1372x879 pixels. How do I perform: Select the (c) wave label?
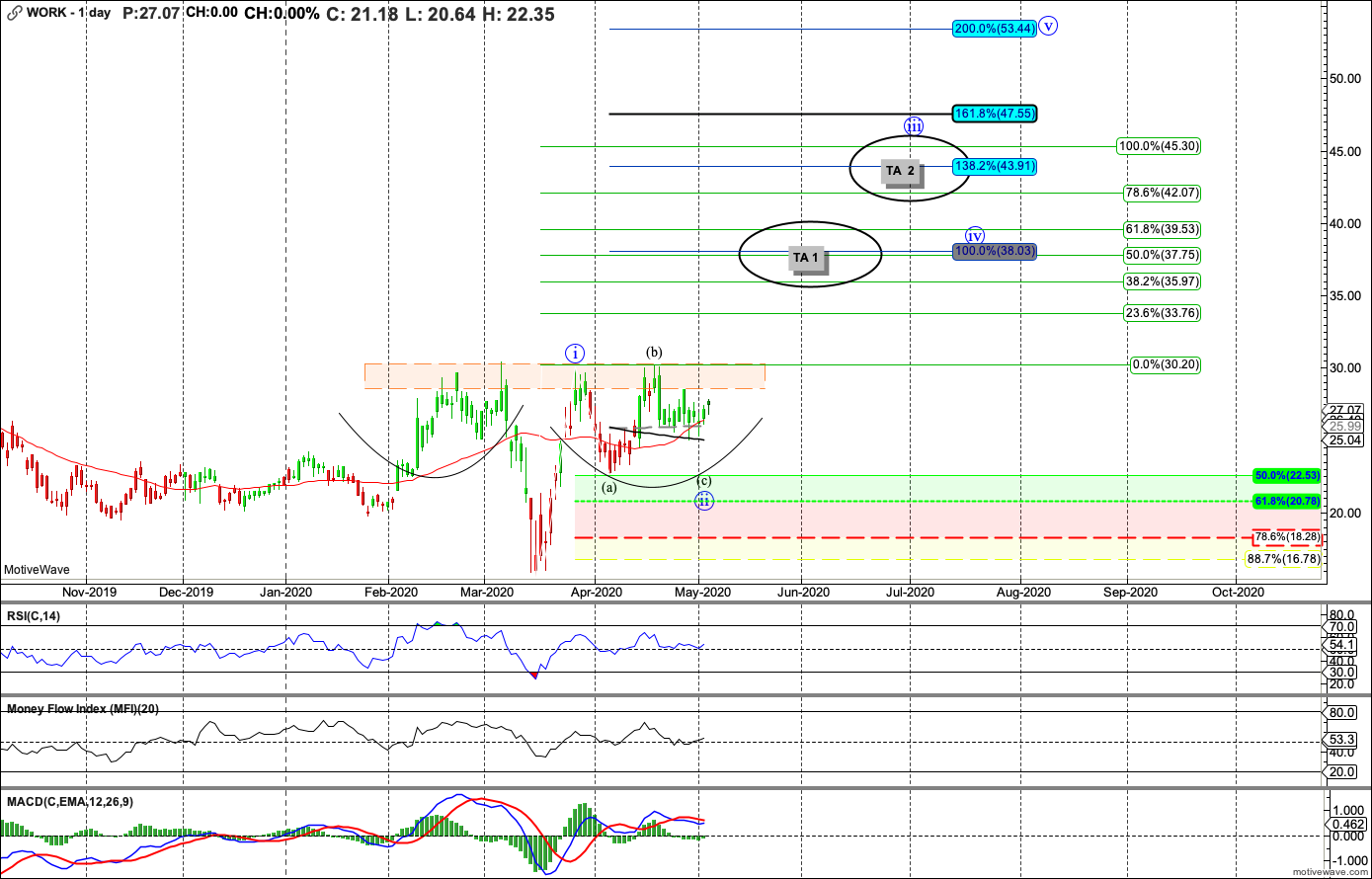tap(704, 481)
